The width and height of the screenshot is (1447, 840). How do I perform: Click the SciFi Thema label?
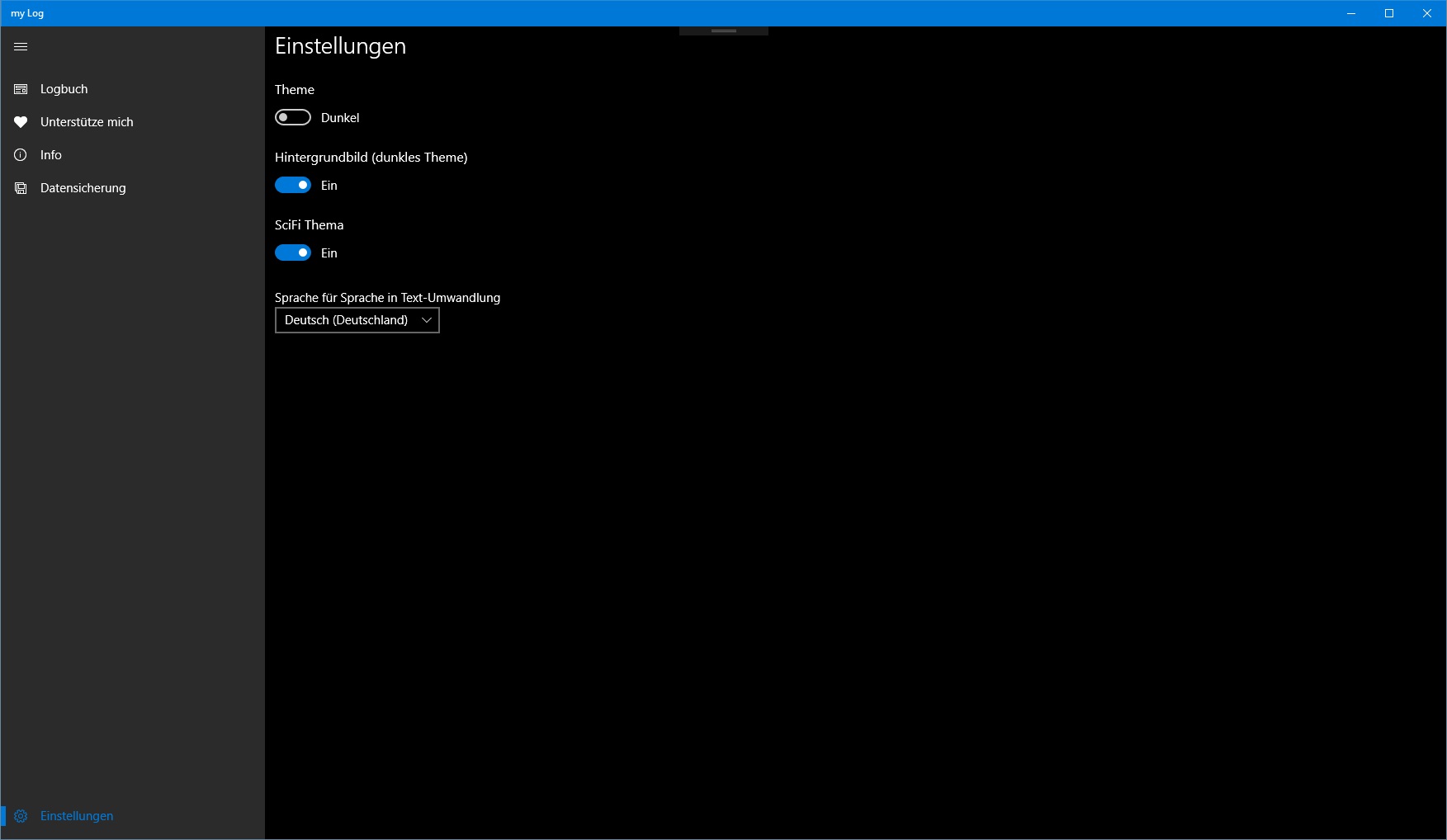[x=310, y=224]
